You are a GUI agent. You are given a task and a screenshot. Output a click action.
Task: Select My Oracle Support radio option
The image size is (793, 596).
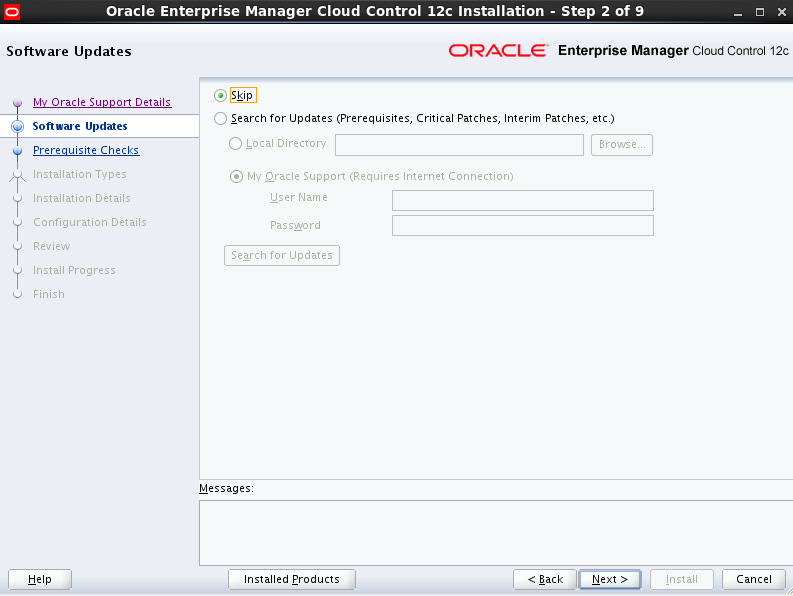(236, 176)
